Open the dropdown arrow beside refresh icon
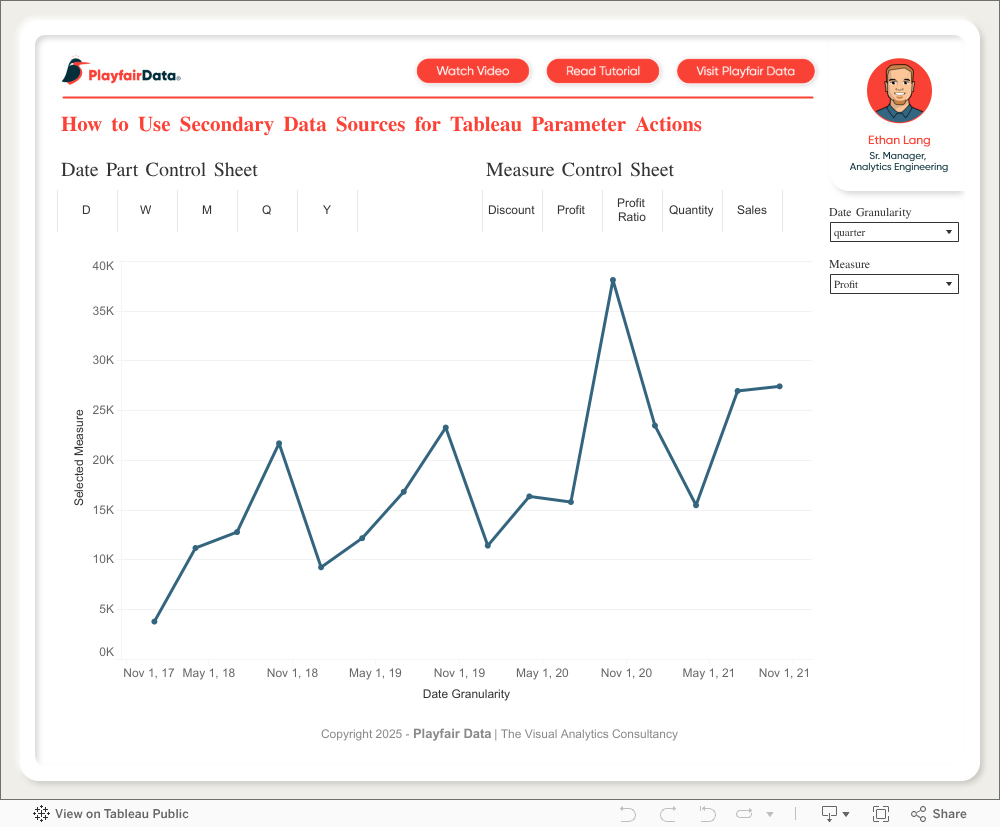The image size is (1000, 827). [x=770, y=814]
